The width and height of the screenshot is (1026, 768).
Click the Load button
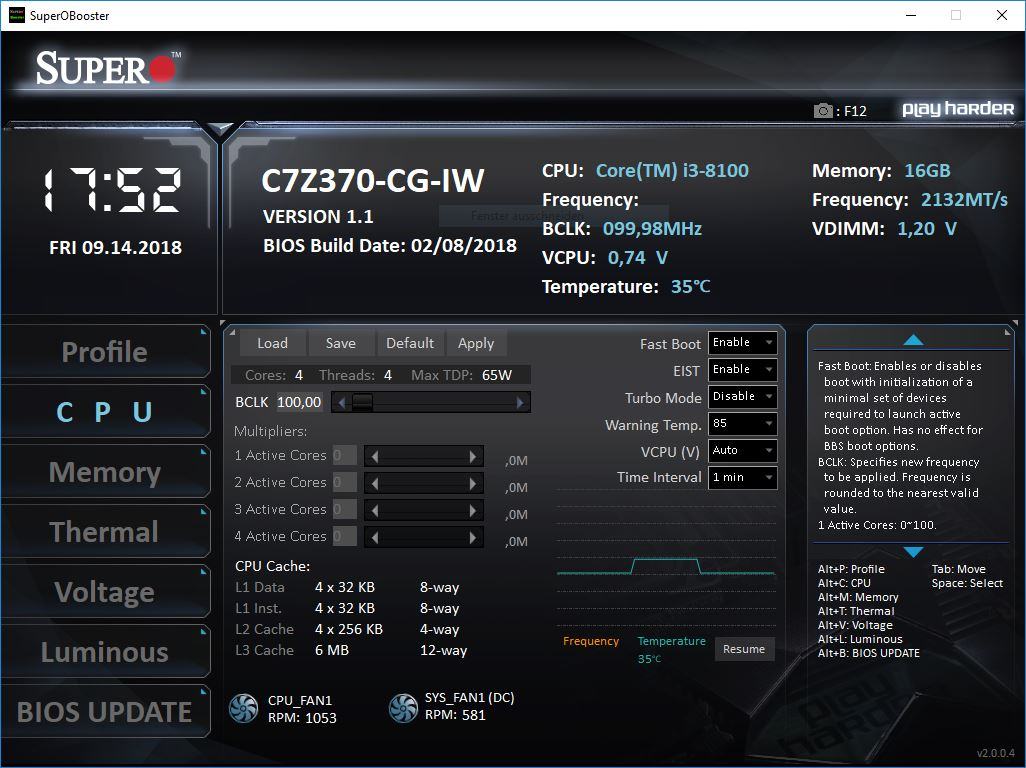(272, 343)
